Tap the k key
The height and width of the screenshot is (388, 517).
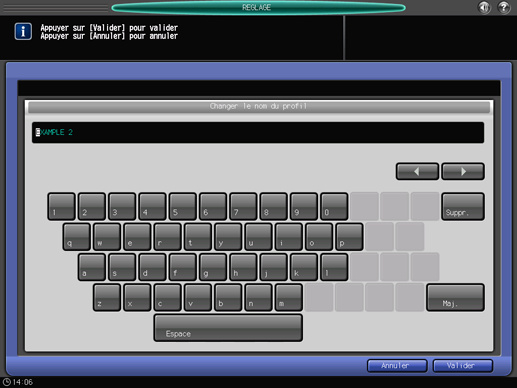click(304, 267)
